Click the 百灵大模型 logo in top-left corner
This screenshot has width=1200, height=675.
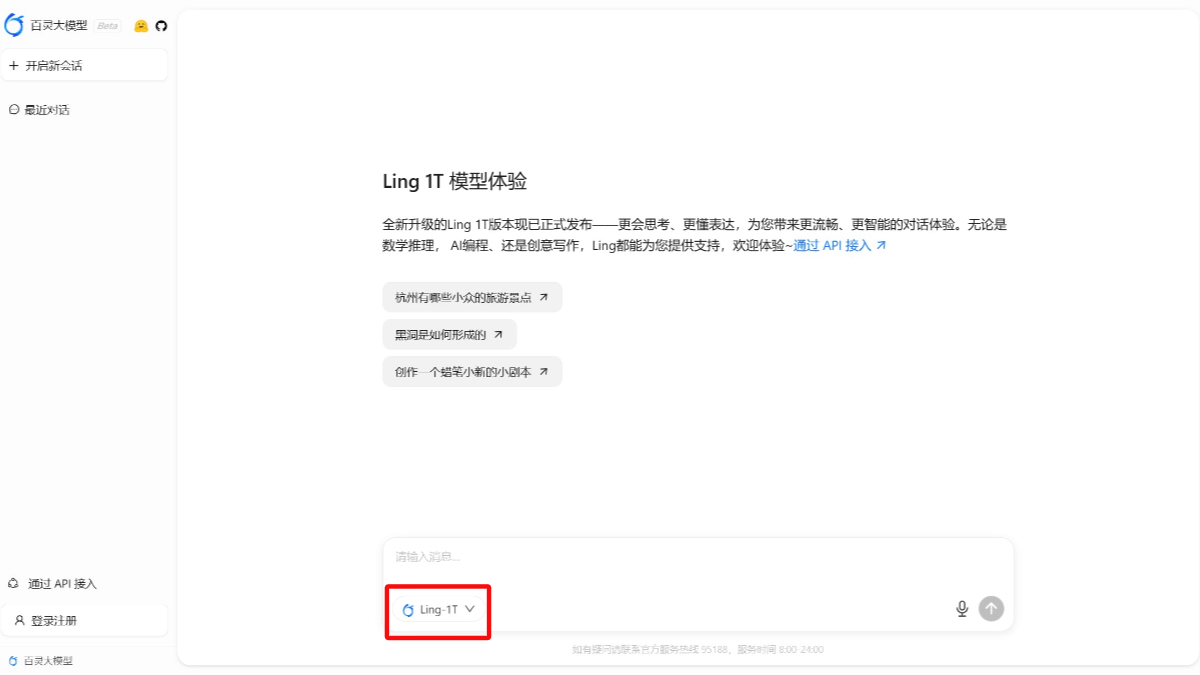(14, 24)
